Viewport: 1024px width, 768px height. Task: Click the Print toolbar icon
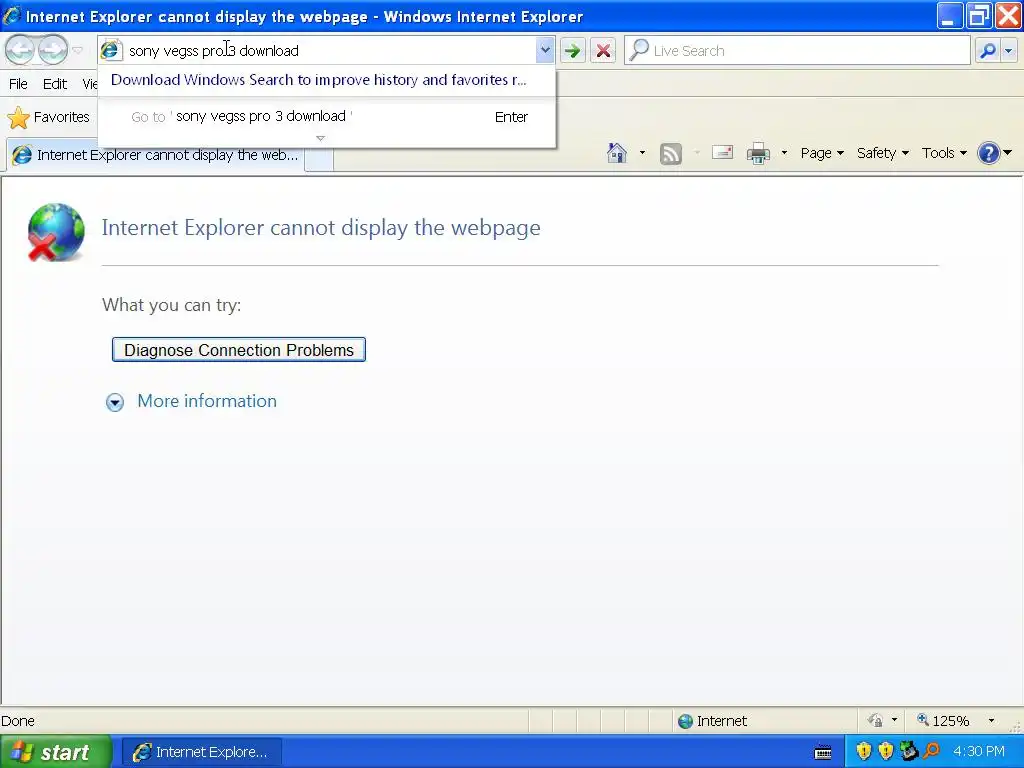tap(758, 153)
